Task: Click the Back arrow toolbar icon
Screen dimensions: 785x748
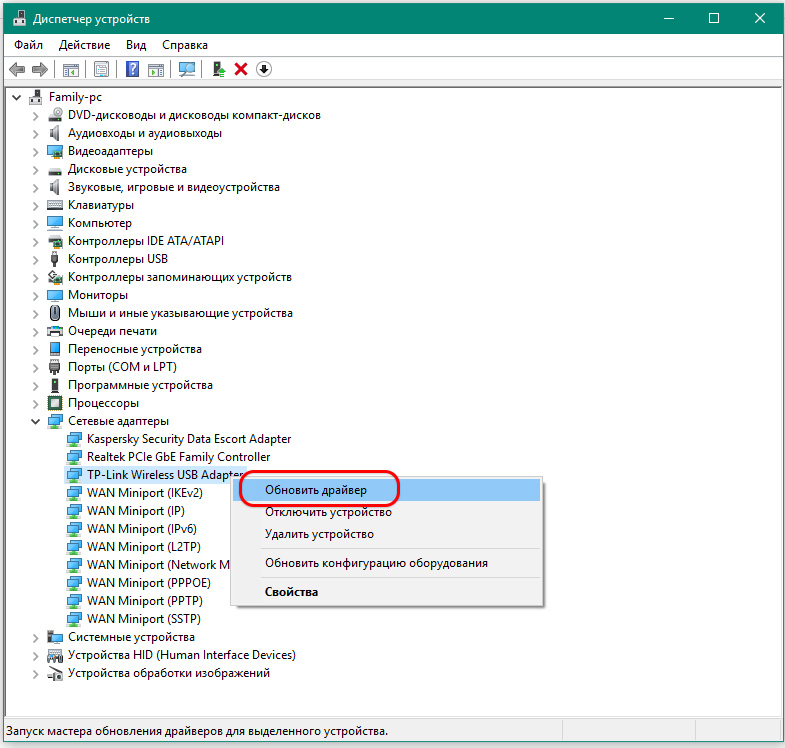Action: (17, 69)
